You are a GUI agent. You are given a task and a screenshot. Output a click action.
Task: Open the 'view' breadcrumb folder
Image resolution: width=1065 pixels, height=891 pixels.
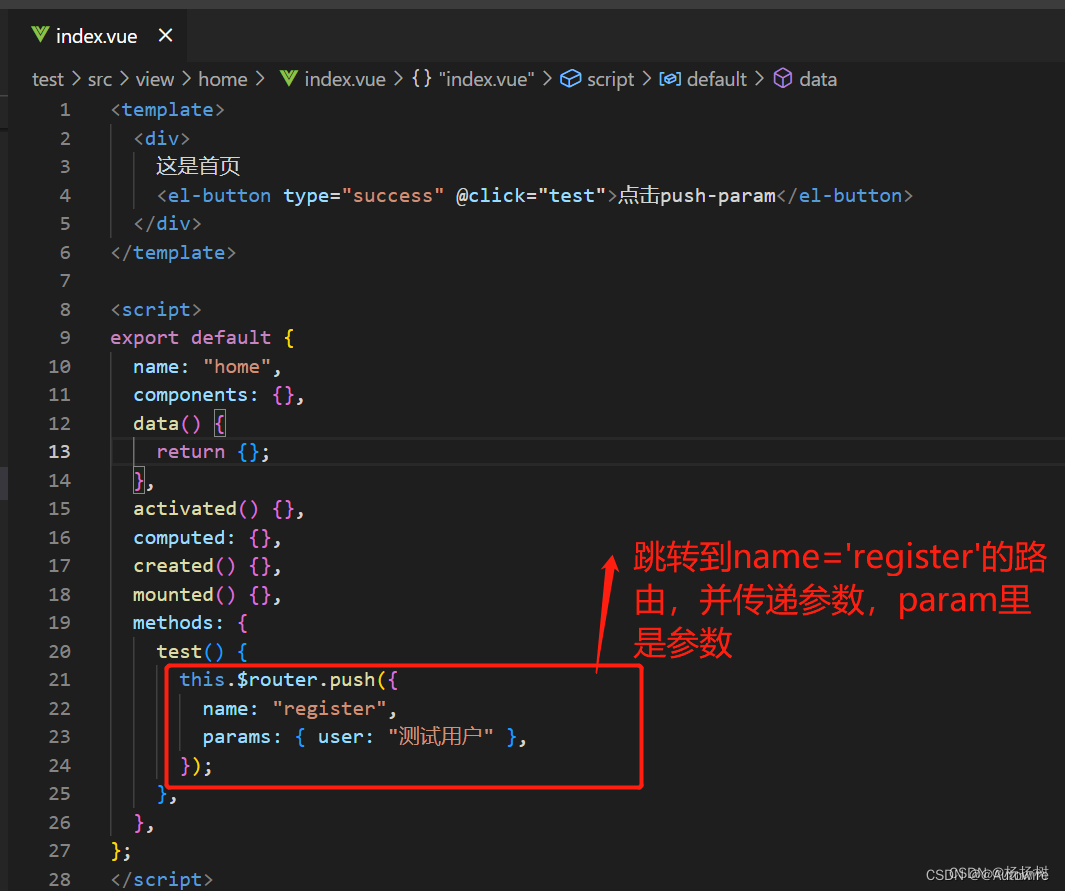(155, 79)
